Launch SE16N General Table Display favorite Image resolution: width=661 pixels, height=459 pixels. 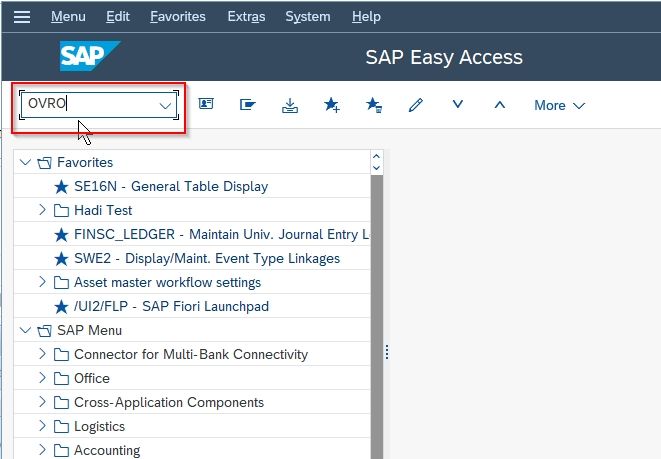point(171,186)
